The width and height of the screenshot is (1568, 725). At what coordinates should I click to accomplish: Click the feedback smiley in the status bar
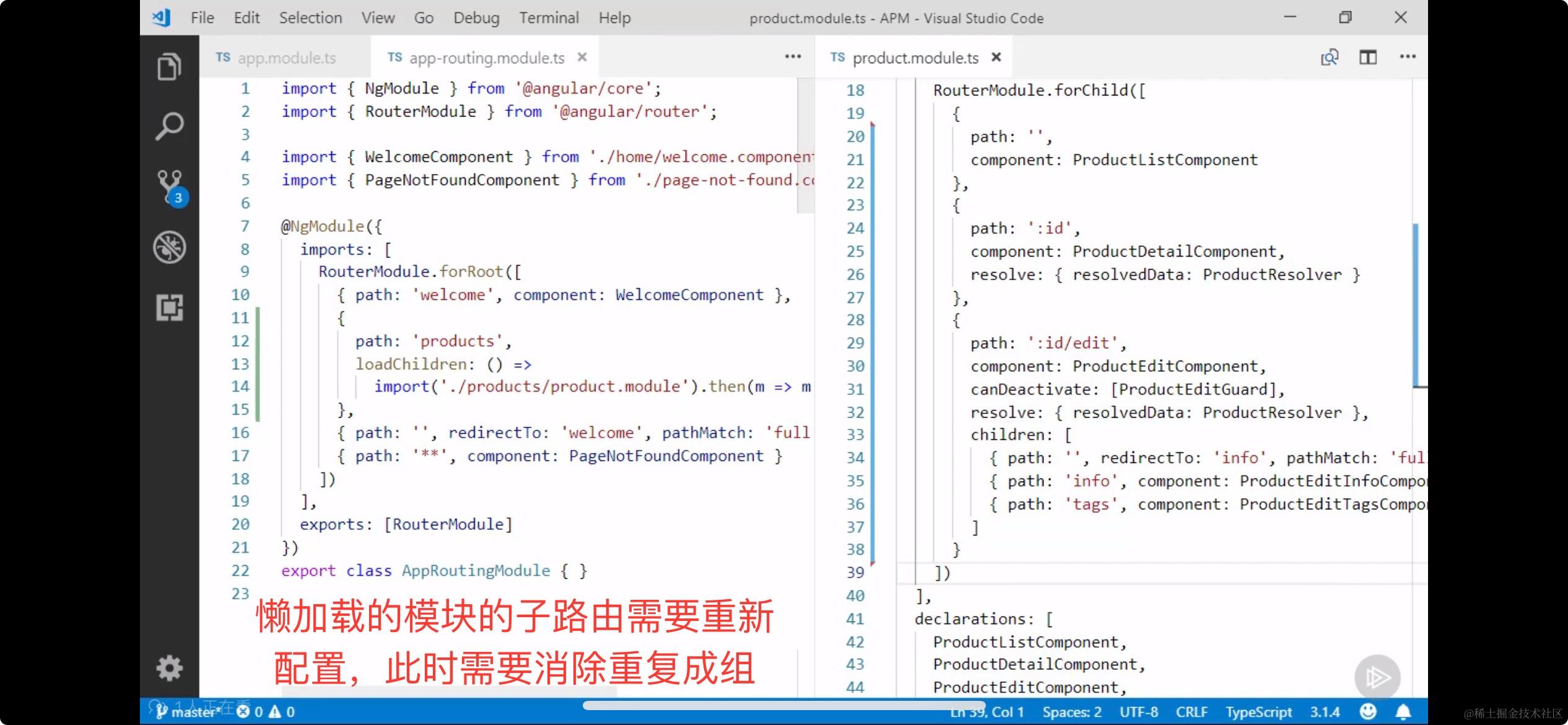pyautogui.click(x=1368, y=712)
